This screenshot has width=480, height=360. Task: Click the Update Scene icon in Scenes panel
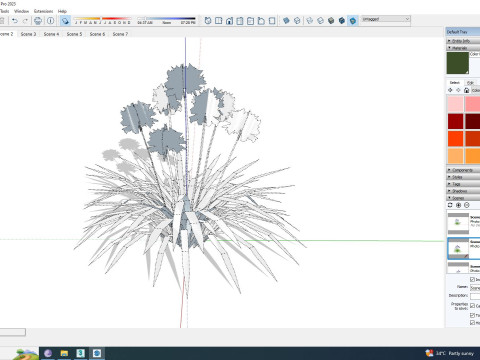point(450,205)
